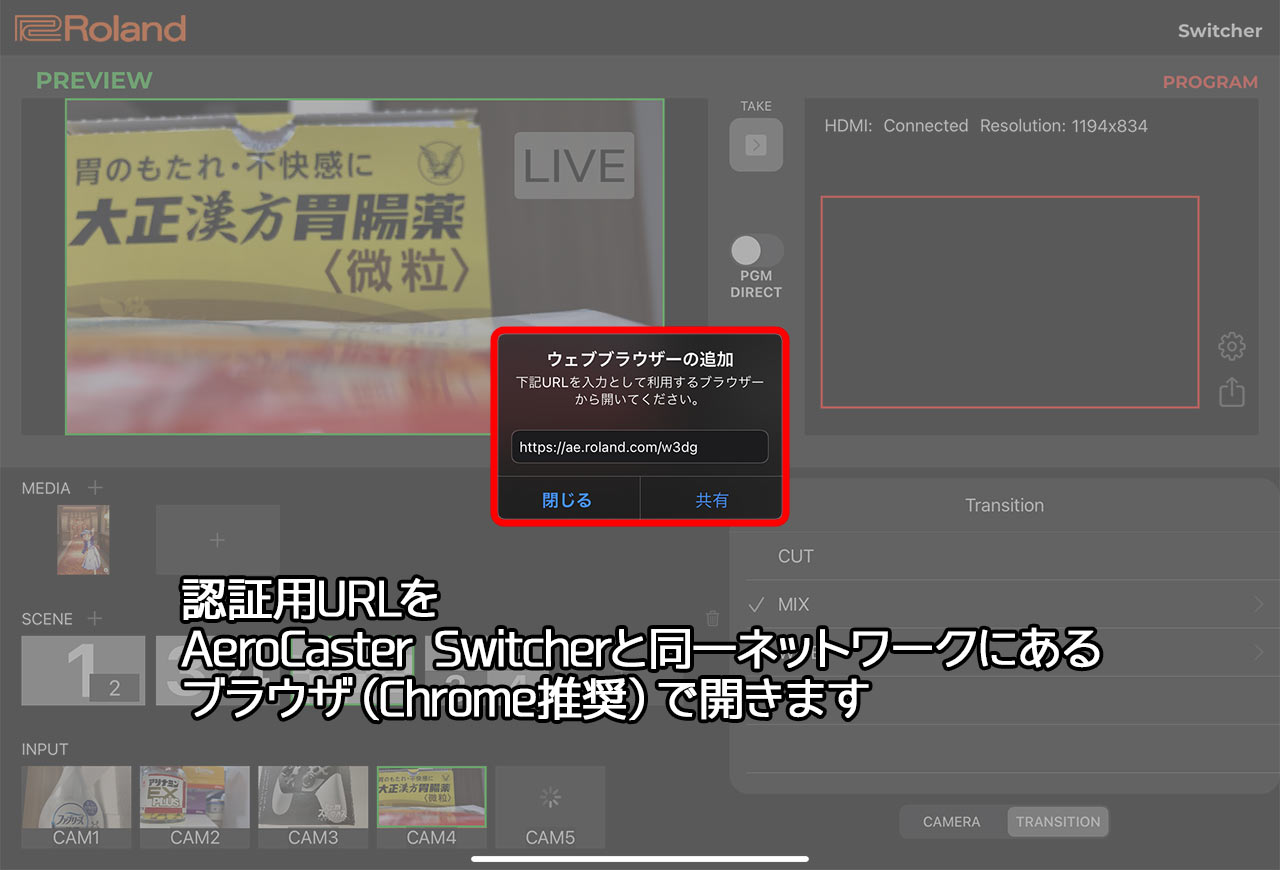Click the HDMI: Connected status text
Screen dimensions: 1280x870
896,126
